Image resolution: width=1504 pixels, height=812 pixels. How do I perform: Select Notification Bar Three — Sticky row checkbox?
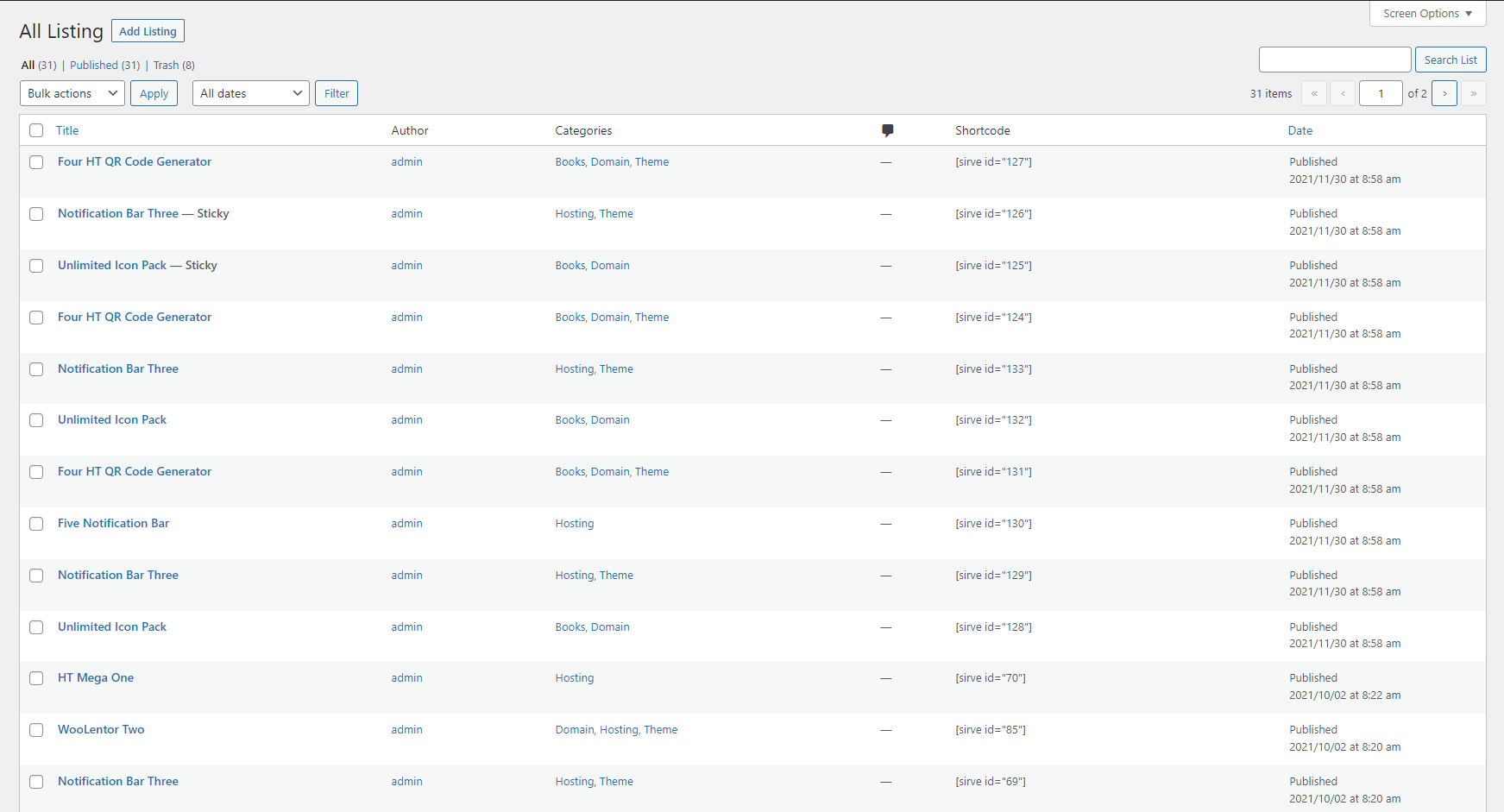click(x=36, y=214)
